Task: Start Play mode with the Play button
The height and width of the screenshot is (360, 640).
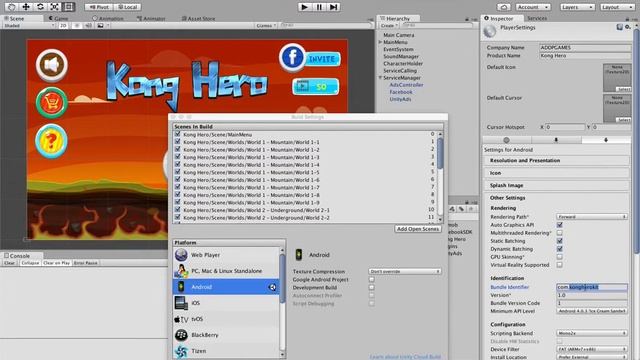Action: point(304,7)
